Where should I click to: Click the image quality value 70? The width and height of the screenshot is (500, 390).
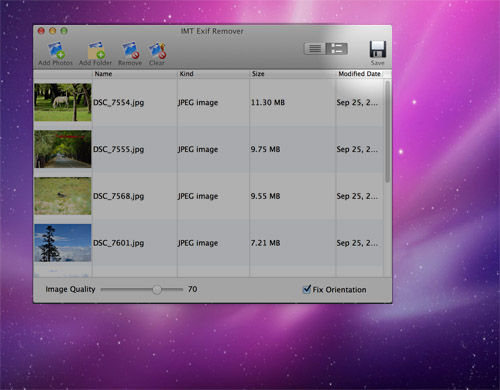pos(192,289)
